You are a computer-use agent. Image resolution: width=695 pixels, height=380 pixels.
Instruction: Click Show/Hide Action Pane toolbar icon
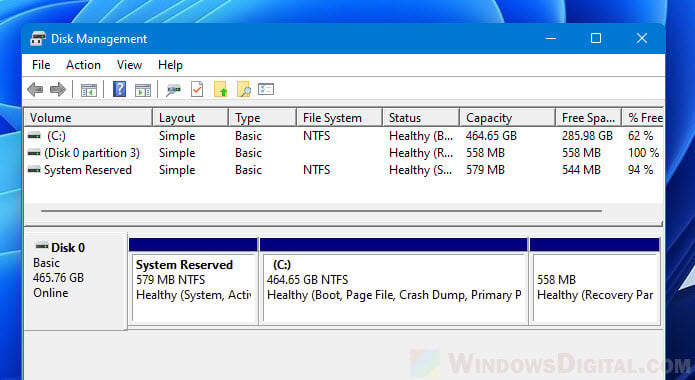pyautogui.click(x=143, y=90)
